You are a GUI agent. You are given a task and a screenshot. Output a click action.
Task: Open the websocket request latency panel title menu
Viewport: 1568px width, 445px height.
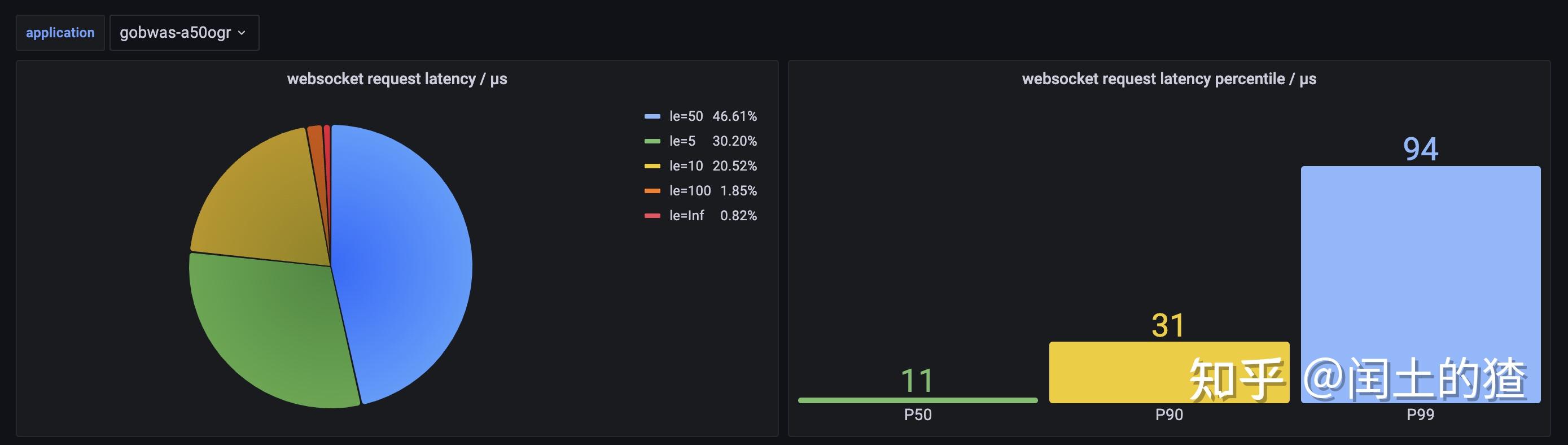tap(397, 79)
